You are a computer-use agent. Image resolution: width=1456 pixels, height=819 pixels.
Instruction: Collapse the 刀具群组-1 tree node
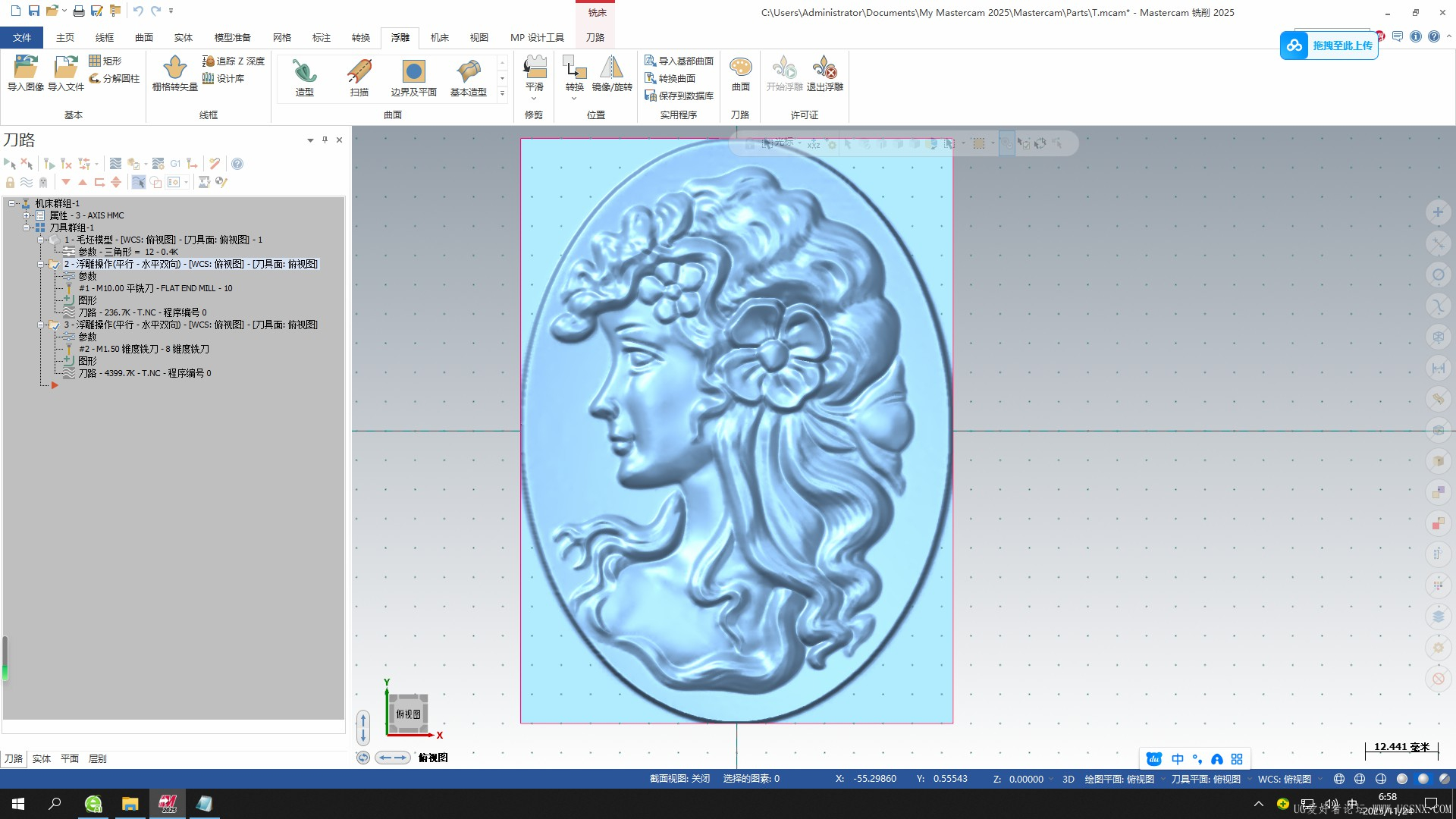pyautogui.click(x=27, y=227)
